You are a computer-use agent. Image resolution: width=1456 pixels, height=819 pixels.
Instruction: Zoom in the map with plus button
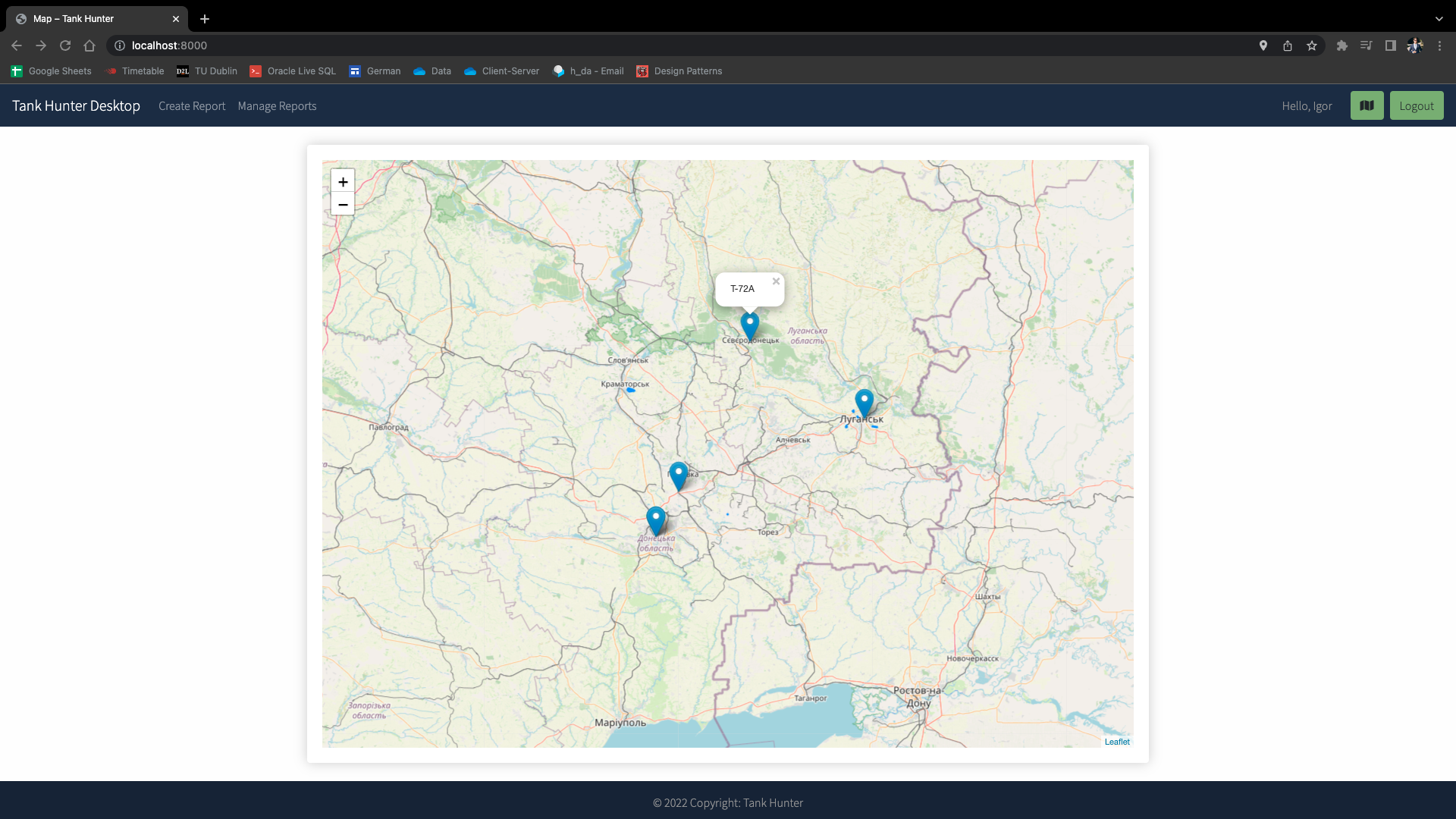[343, 181]
